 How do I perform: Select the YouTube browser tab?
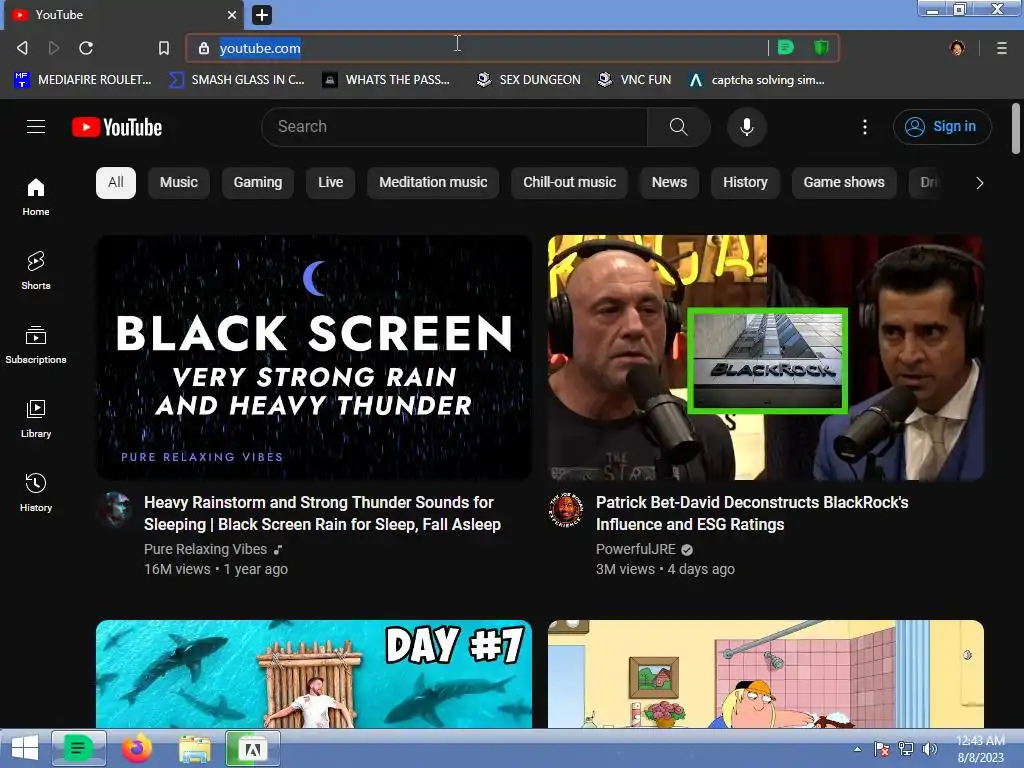tap(124, 14)
